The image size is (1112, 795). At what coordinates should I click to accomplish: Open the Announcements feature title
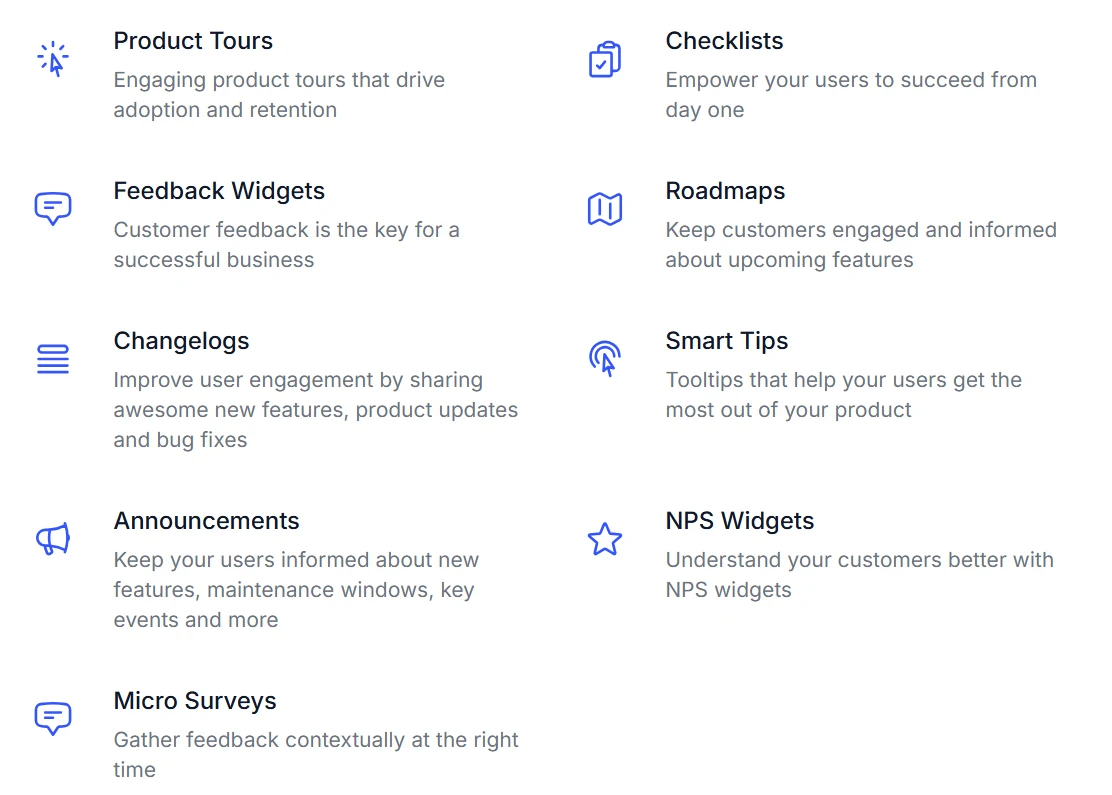206,521
